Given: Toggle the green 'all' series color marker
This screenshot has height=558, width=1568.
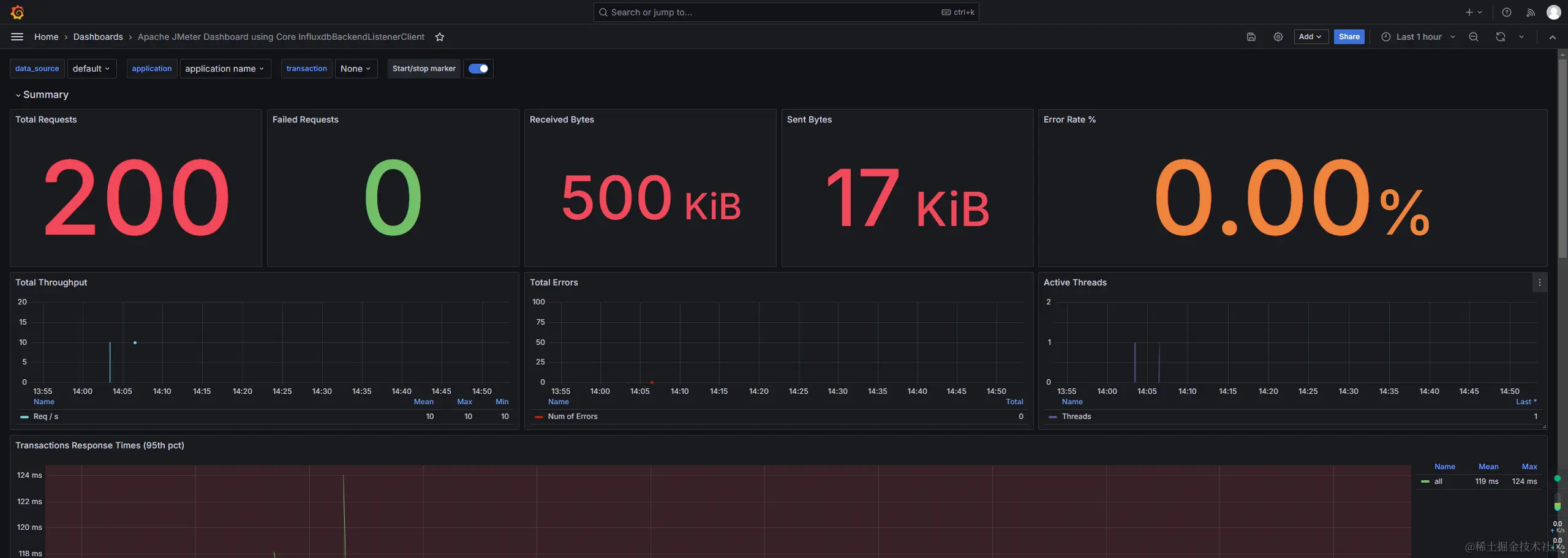Looking at the screenshot, I should coord(1425,481).
